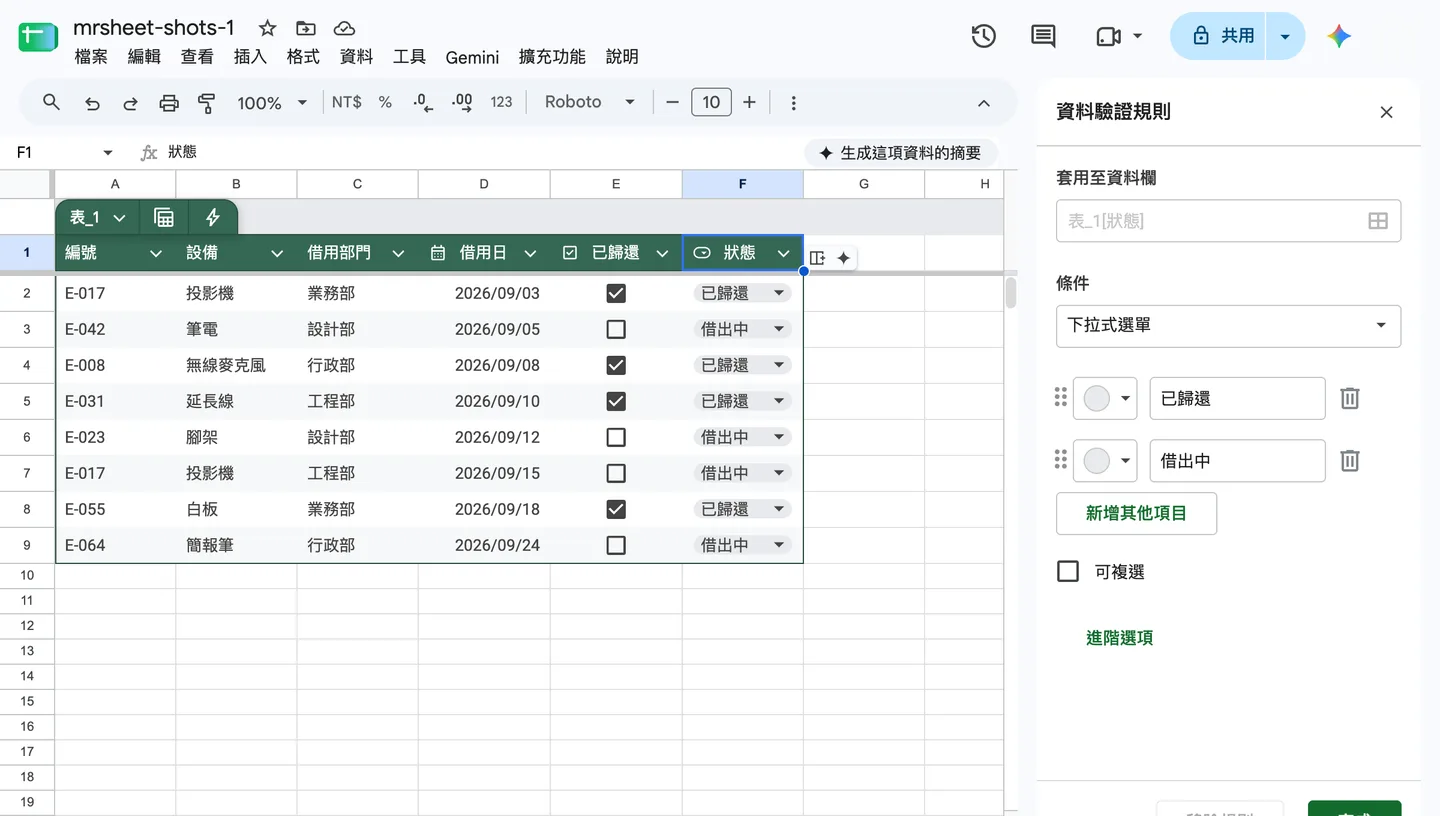Viewport: 1440px width, 816px height.
Task: Open the Roboto font dropdown
Action: click(590, 102)
